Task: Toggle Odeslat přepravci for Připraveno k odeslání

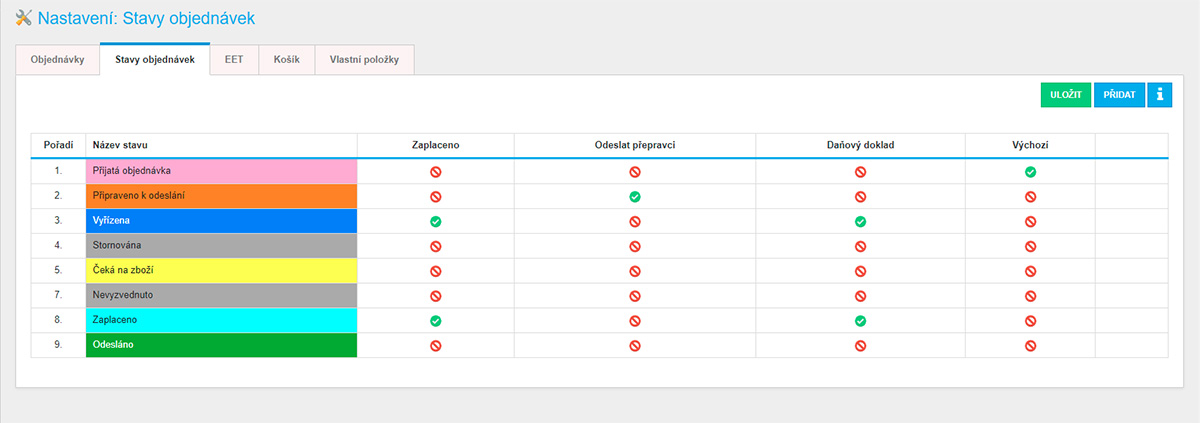Action: [x=635, y=196]
